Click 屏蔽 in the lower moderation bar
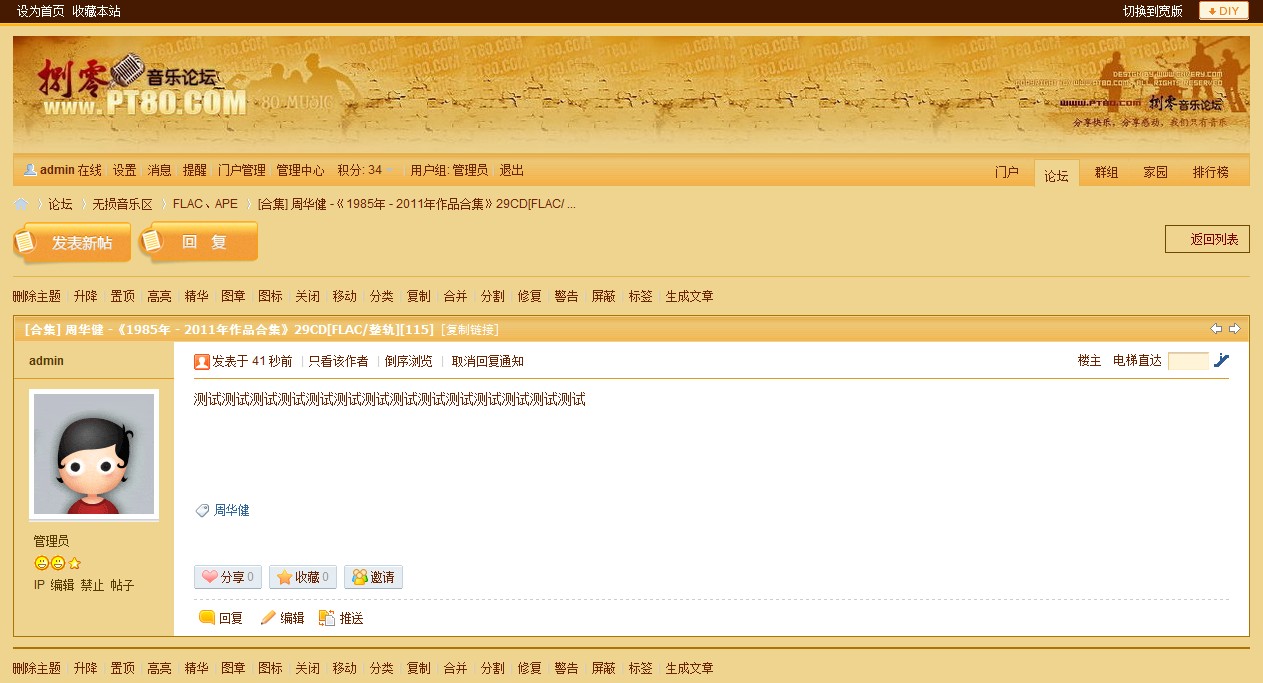Image resolution: width=1263 pixels, height=683 pixels. coord(603,668)
